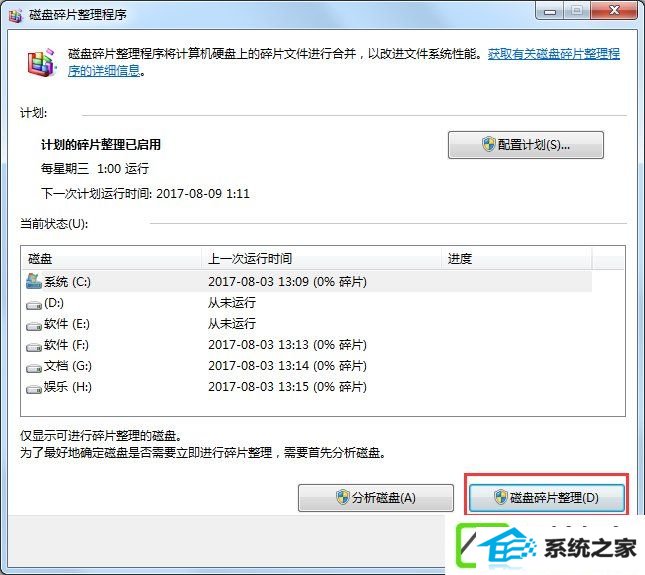Click the 配置计划(S)... button
This screenshot has height=575, width=645.
click(x=526, y=145)
